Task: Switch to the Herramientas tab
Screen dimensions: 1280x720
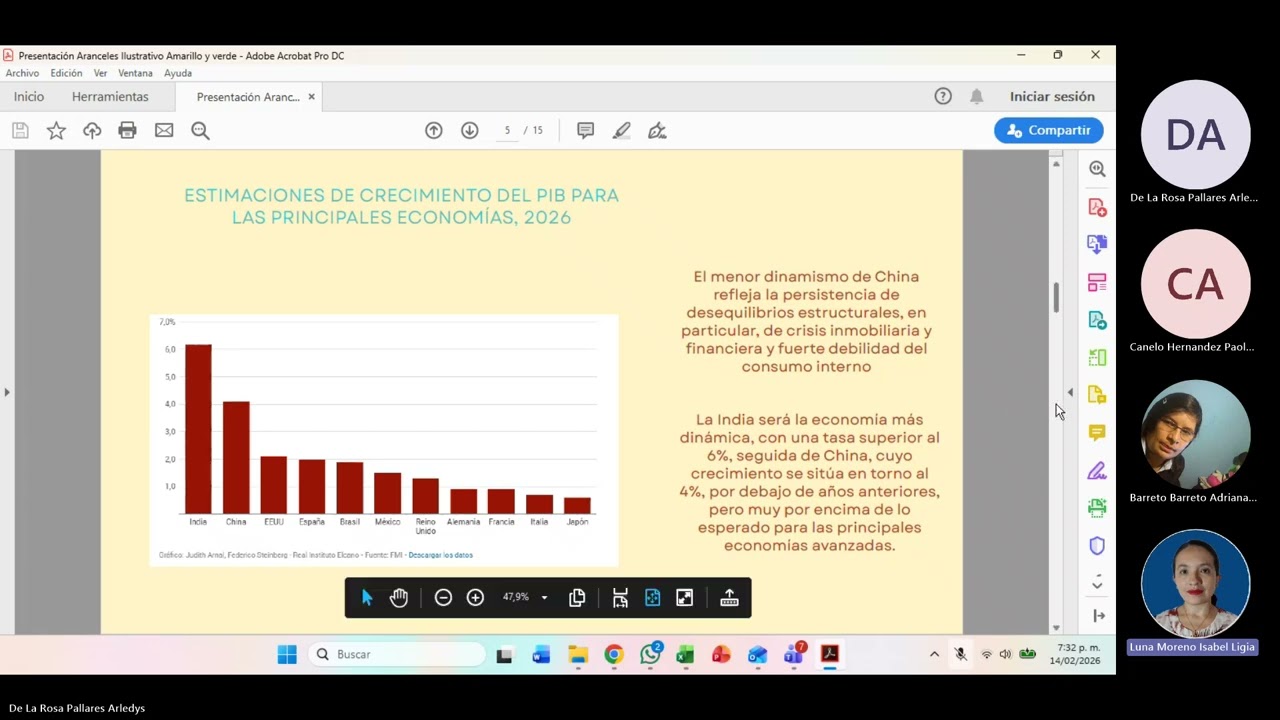Action: 110,97
